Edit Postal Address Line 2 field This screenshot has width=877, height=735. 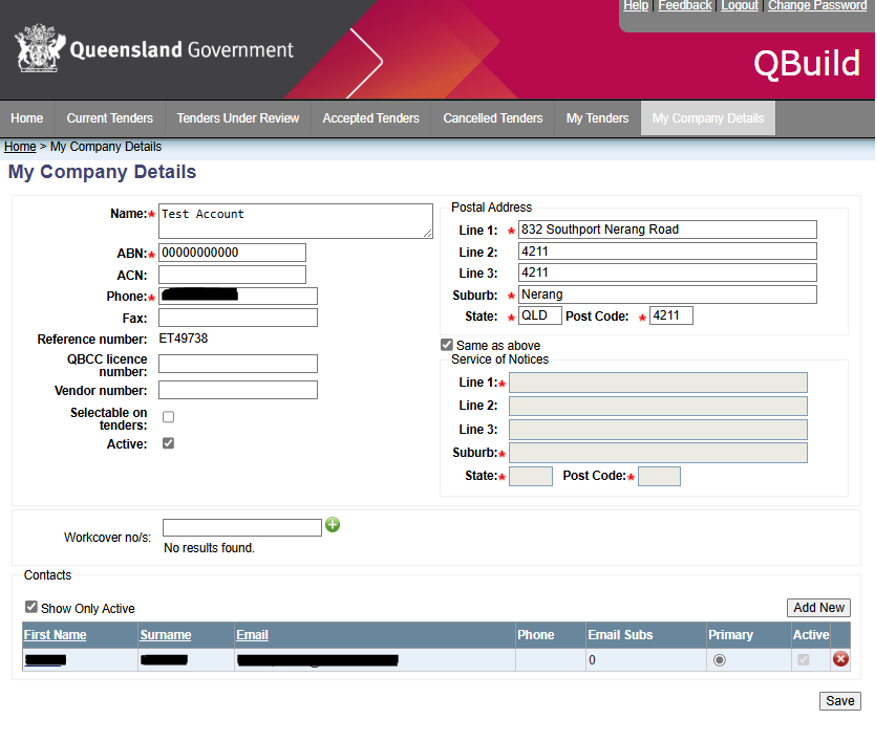[x=667, y=251]
